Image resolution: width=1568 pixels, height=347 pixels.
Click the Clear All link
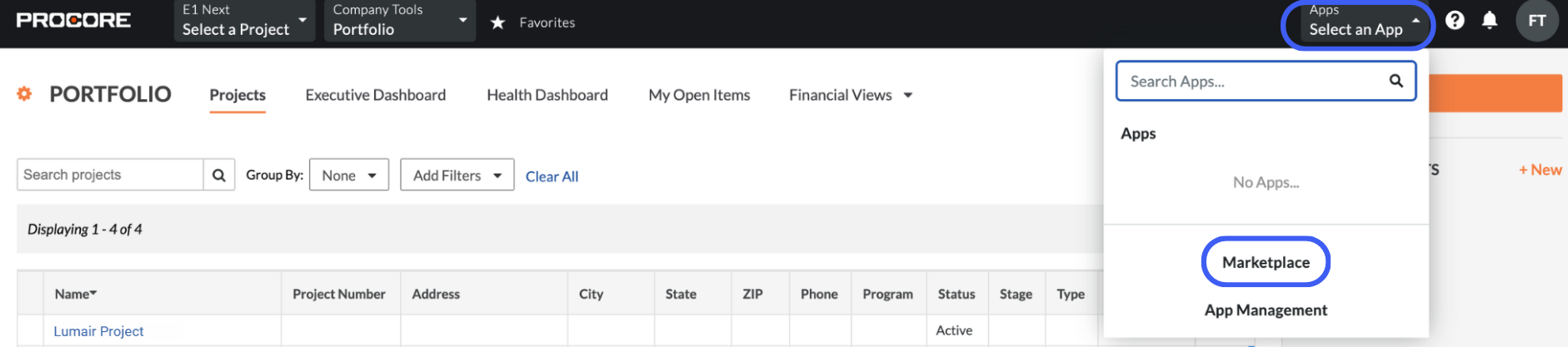point(552,176)
